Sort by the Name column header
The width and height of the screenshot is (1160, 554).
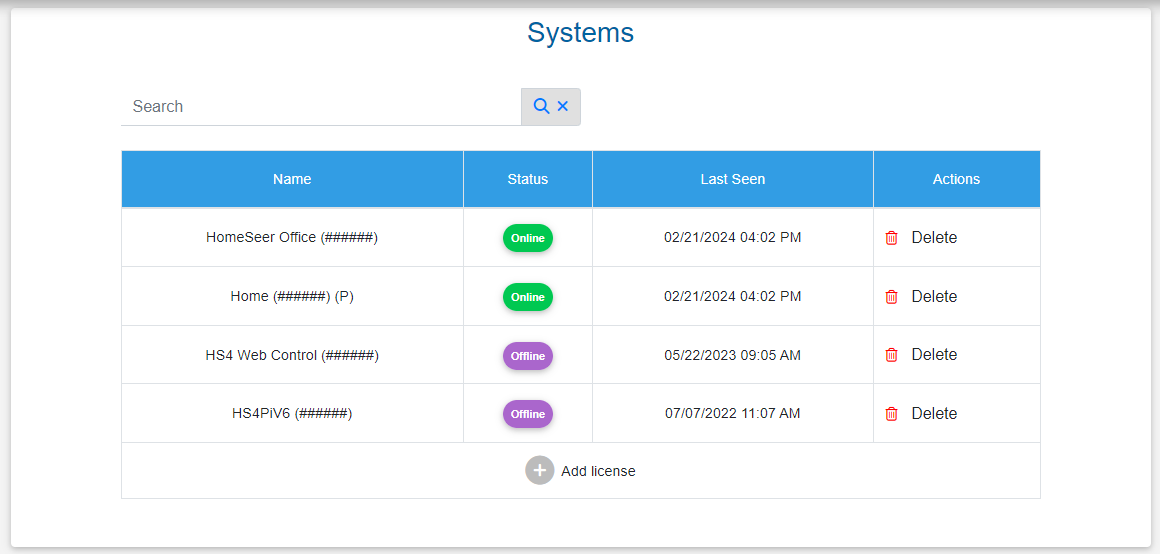292,179
